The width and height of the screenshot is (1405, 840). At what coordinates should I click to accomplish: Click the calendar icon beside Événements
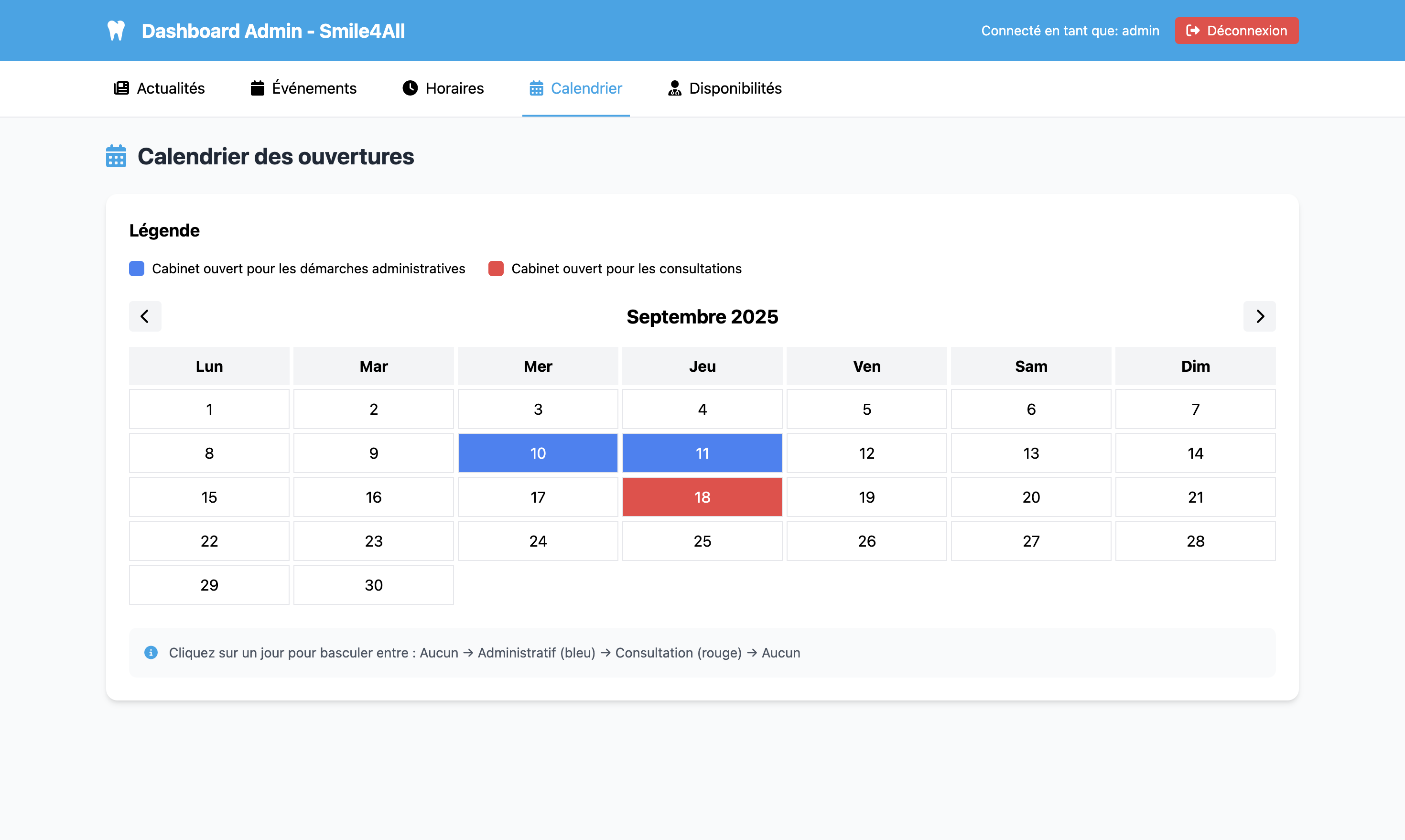coord(258,88)
